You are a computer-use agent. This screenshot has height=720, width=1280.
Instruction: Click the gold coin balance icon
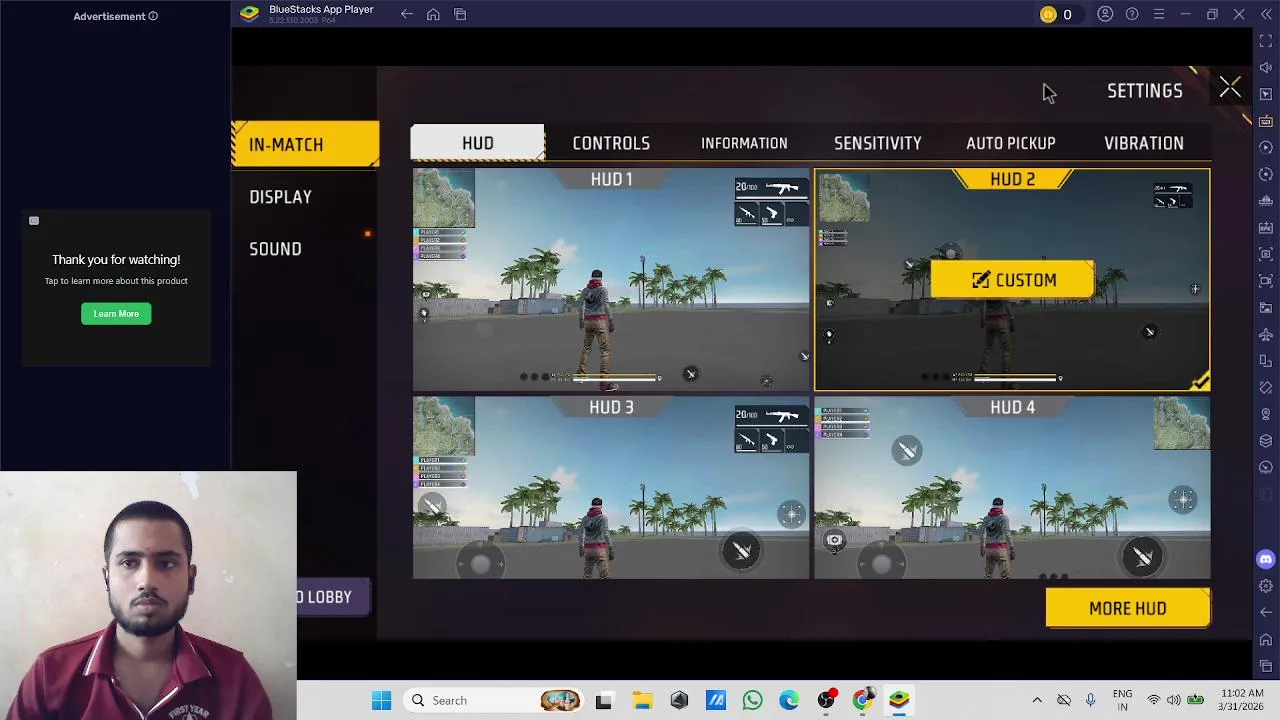pos(1048,14)
